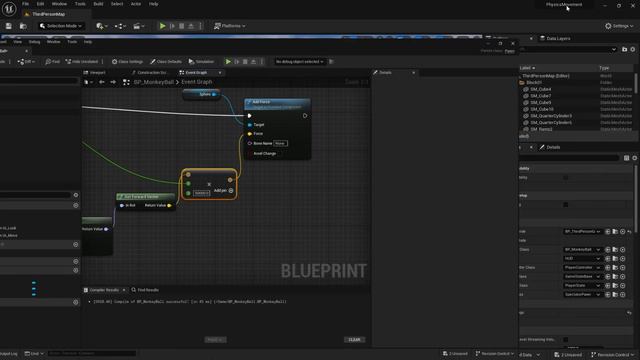Image resolution: width=640 pixels, height=360 pixels.
Task: Stop play in the main editor toolbar
Action: click(182, 26)
